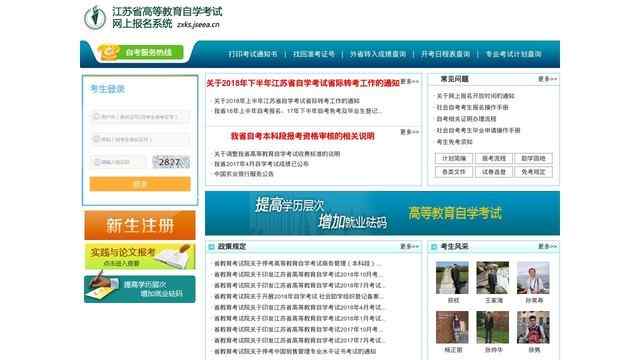Open 关于网上报名开放时间的通知 link
The width and height of the screenshot is (640, 360).
tap(476, 96)
